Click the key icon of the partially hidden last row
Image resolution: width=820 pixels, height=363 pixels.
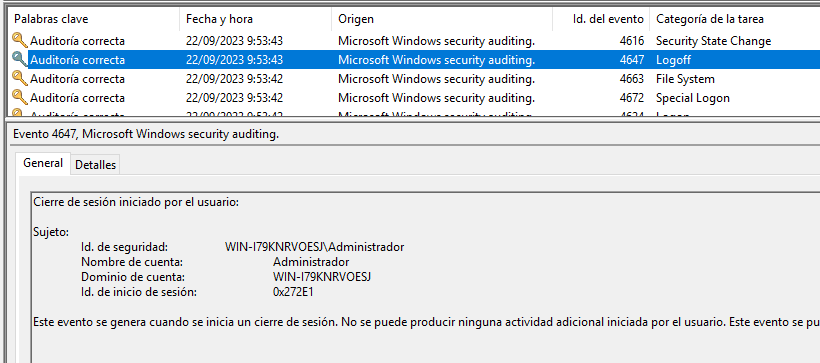[19, 113]
